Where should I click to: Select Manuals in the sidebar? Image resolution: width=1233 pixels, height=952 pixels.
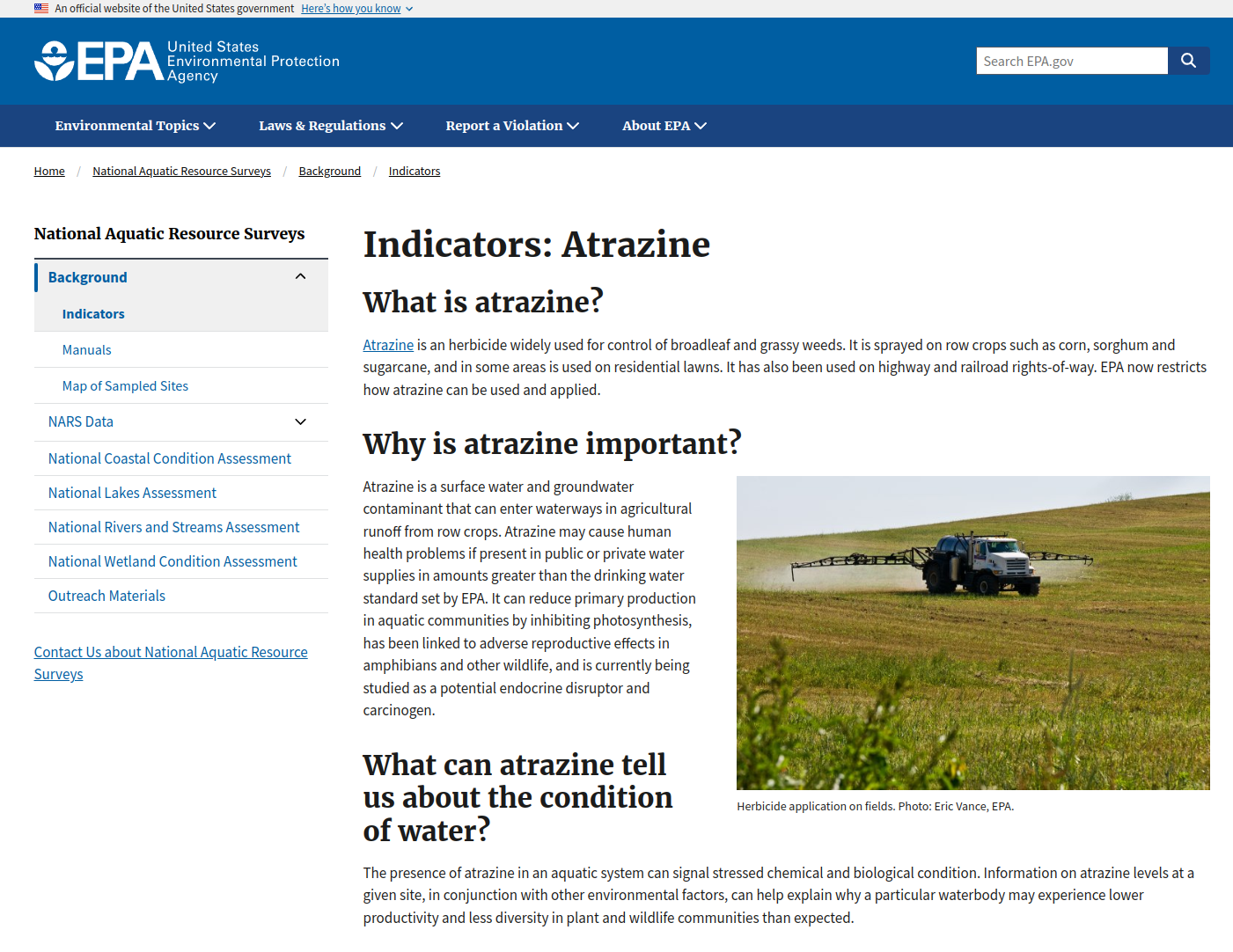[x=86, y=350]
